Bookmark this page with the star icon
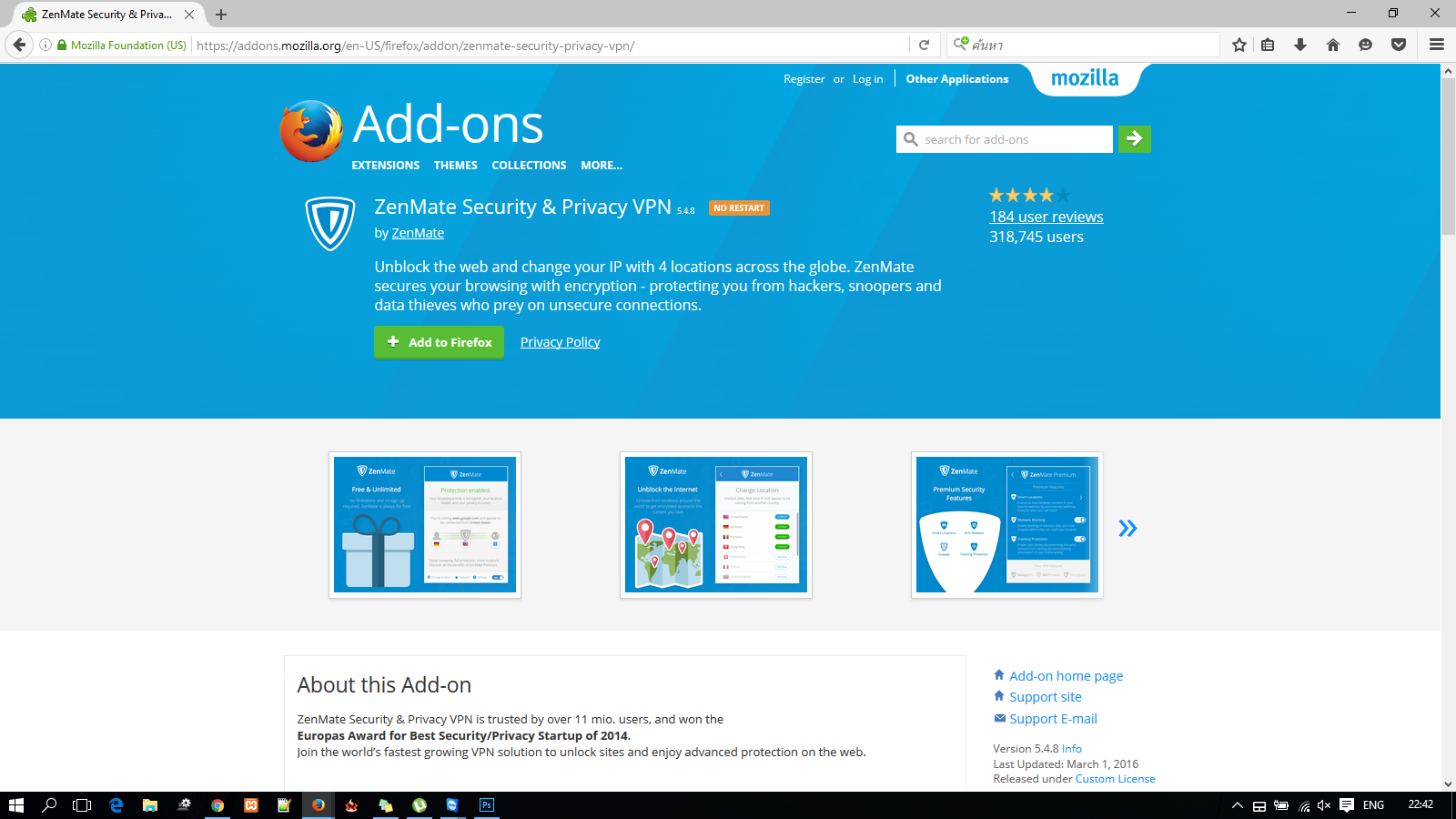 pyautogui.click(x=1239, y=45)
